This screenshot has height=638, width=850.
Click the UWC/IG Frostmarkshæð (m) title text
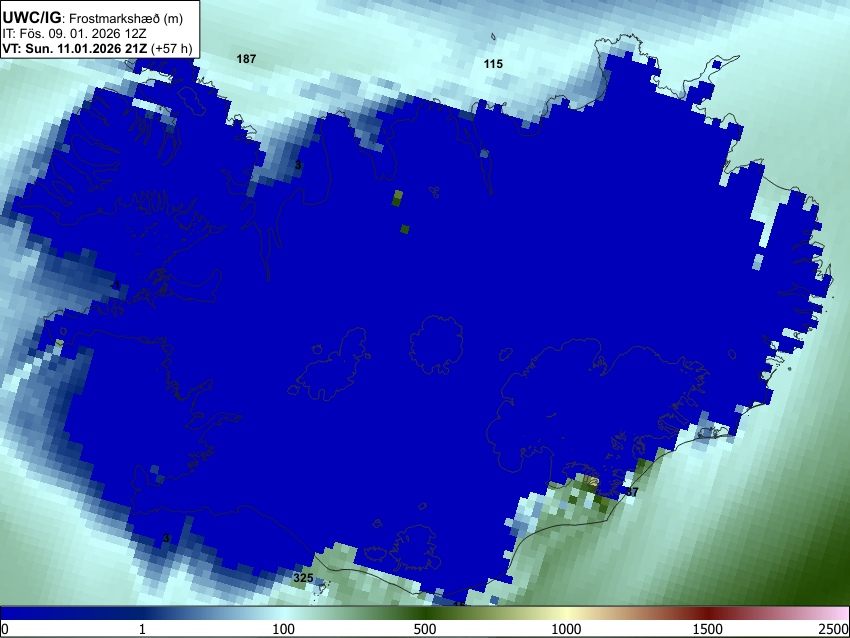tap(93, 18)
